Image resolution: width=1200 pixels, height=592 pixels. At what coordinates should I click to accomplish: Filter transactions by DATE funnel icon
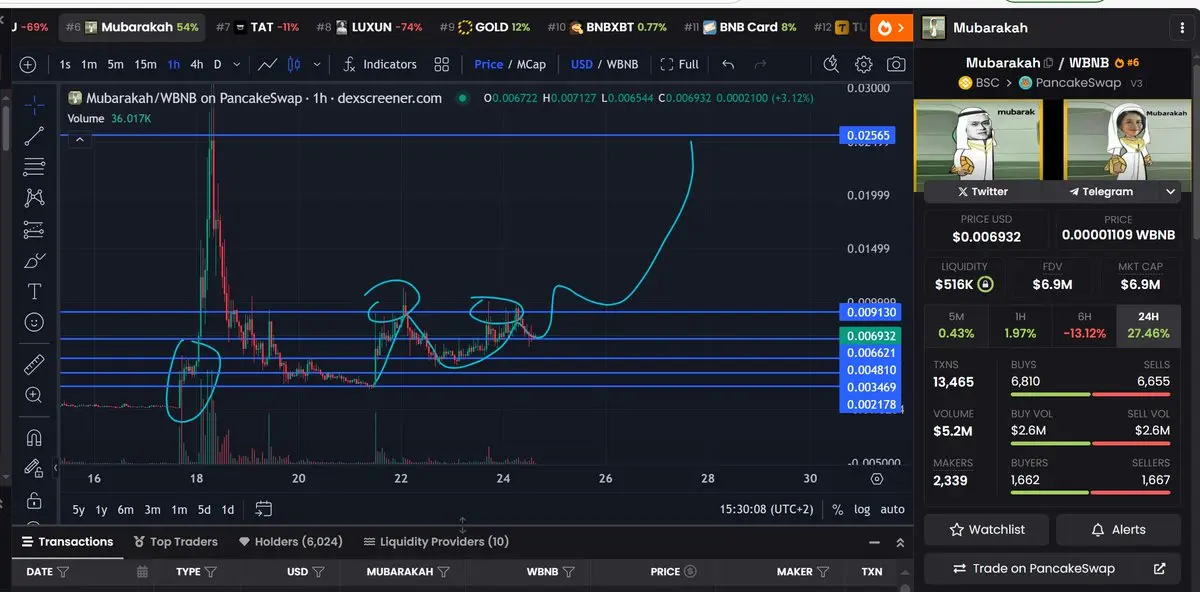[63, 572]
